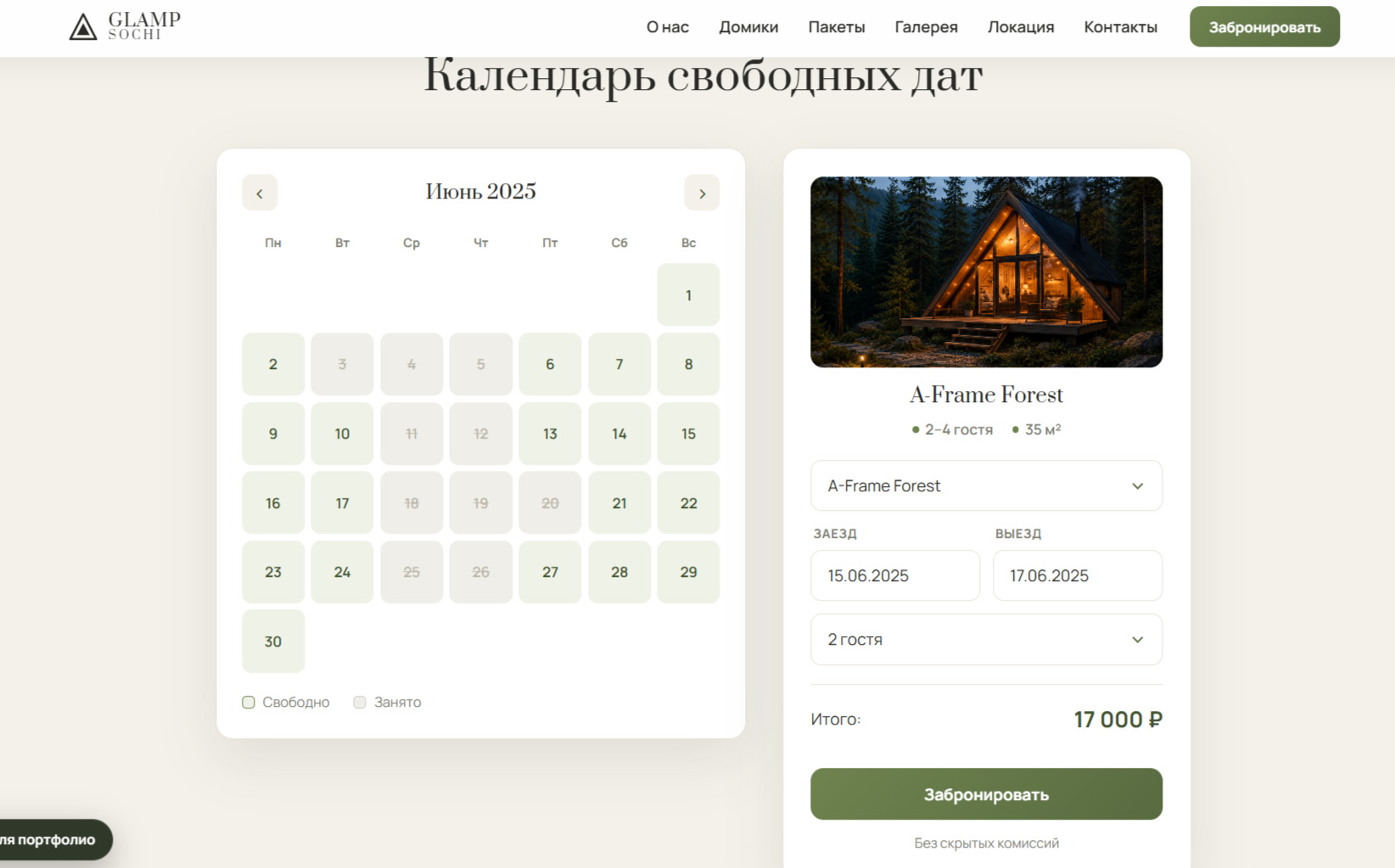Viewport: 1395px width, 868px height.
Task: Click the Свободно legend swatch
Action: 249,703
